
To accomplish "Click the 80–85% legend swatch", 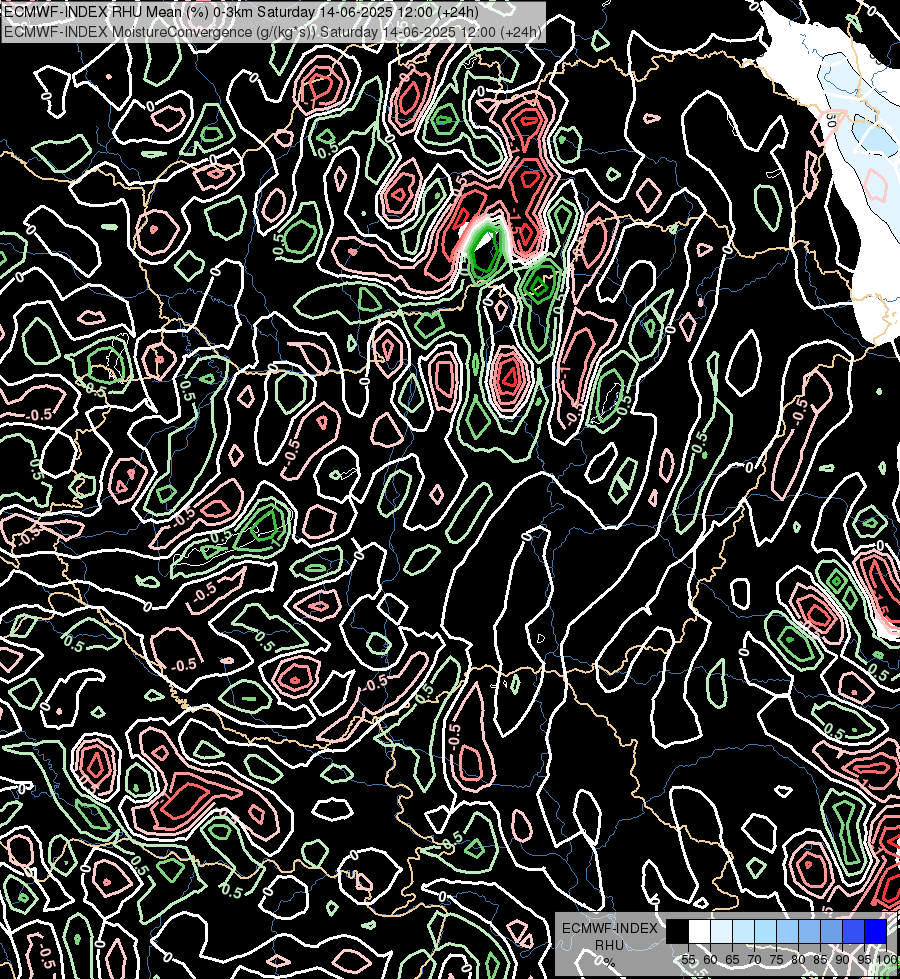I will coord(809,932).
